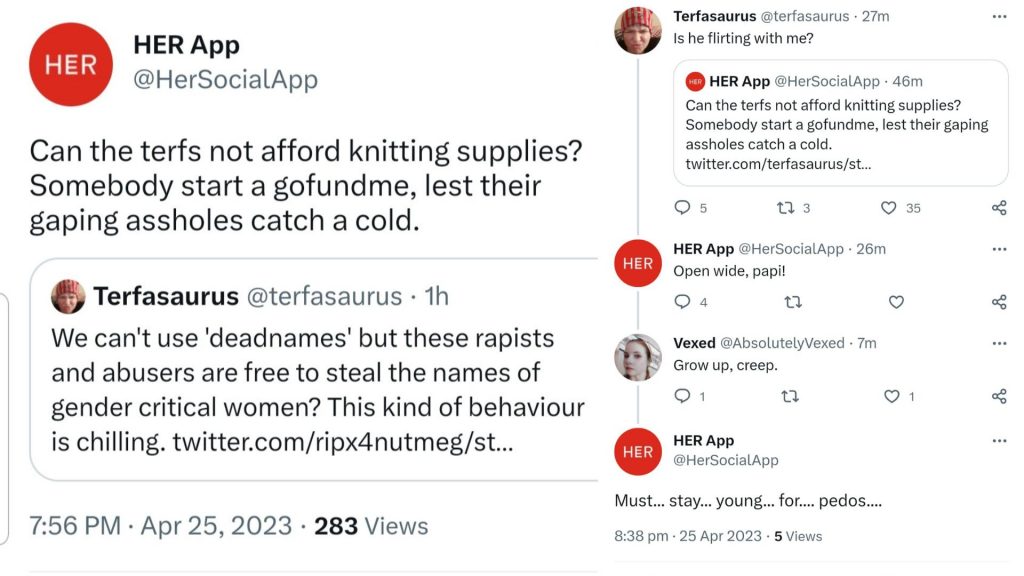The image size is (1024, 576).
Task: Like Vexed's "Grow up, creep" tweet
Action: point(891,396)
